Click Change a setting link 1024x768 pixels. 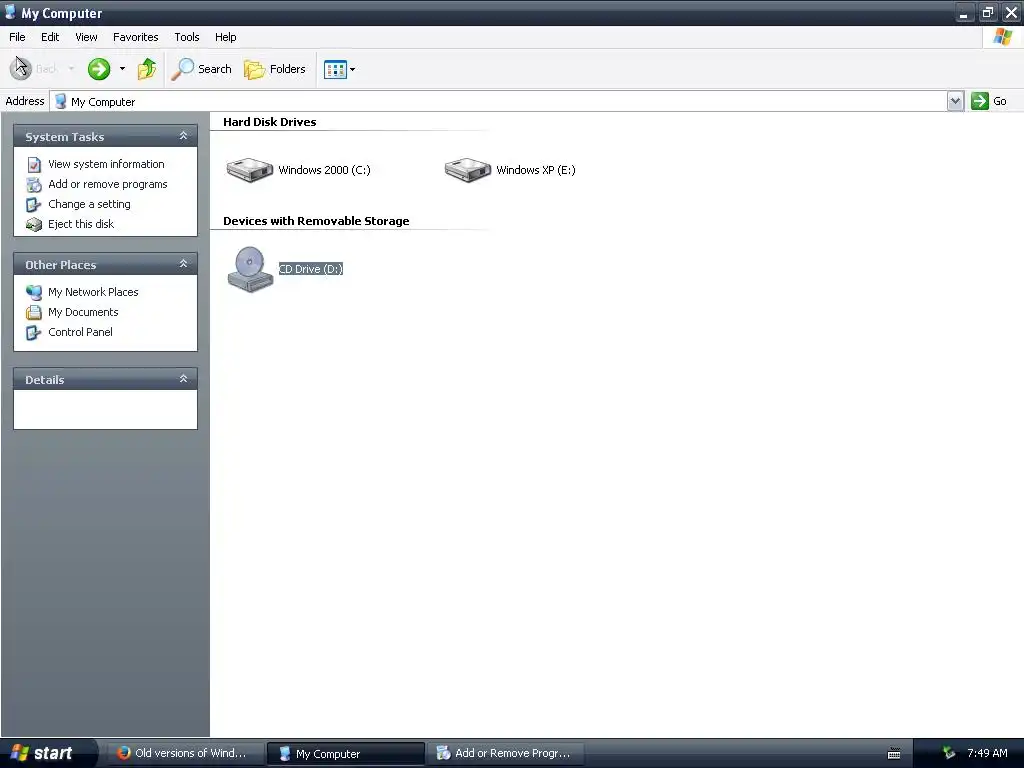(x=89, y=204)
